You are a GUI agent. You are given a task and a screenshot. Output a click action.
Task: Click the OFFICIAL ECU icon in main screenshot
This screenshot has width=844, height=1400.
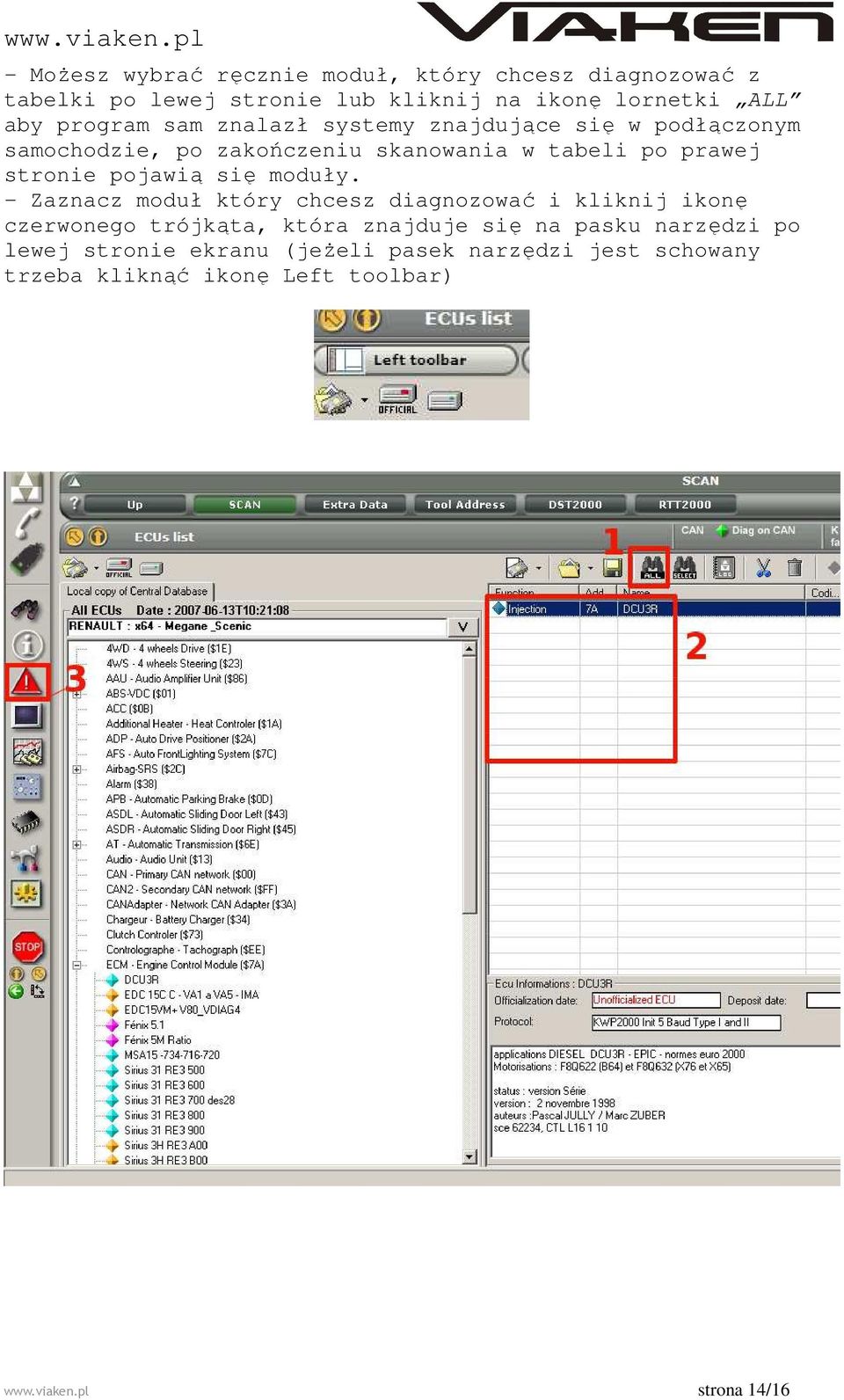click(119, 568)
